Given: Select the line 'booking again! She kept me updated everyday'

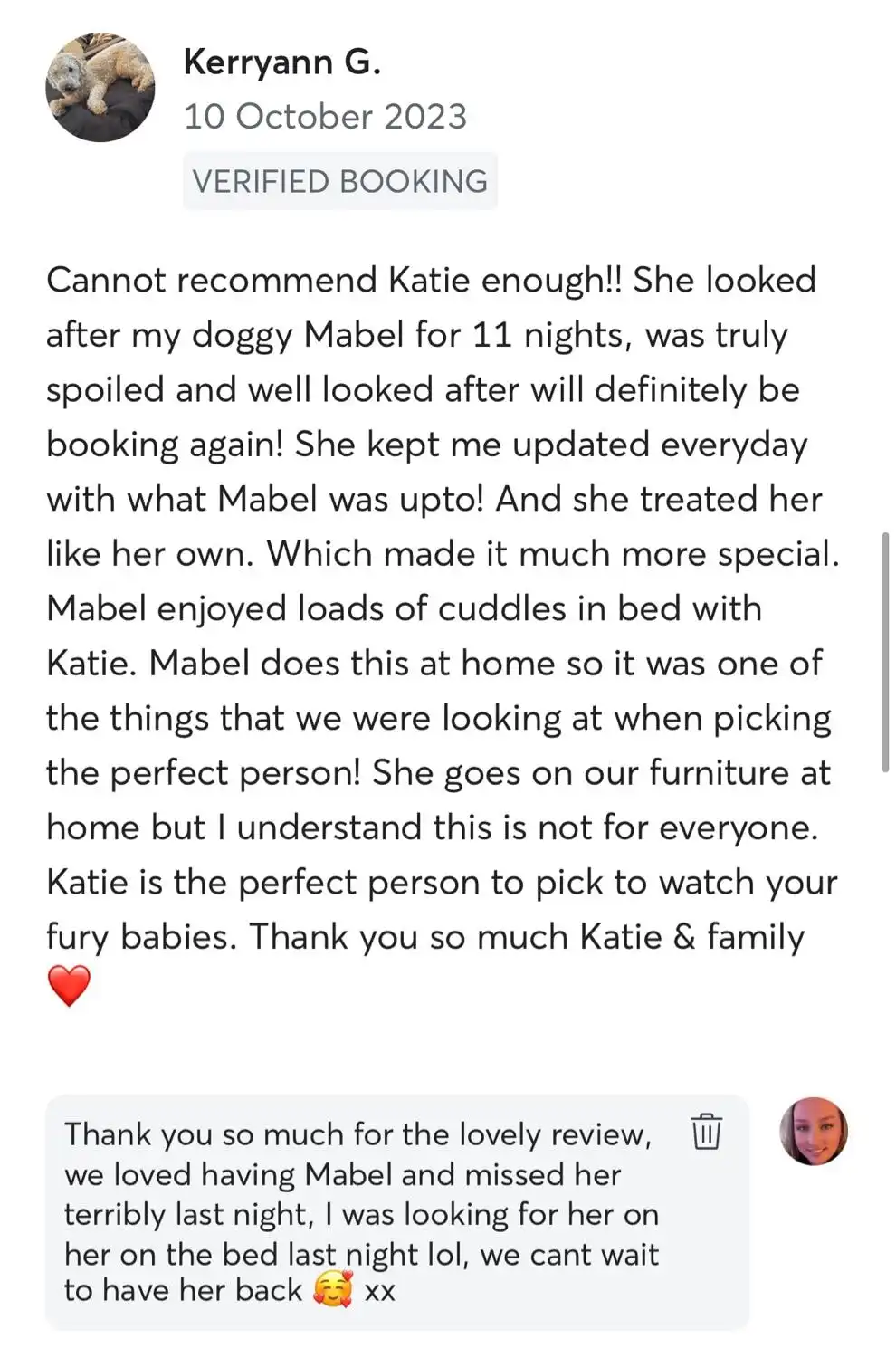Looking at the screenshot, I should (426, 445).
